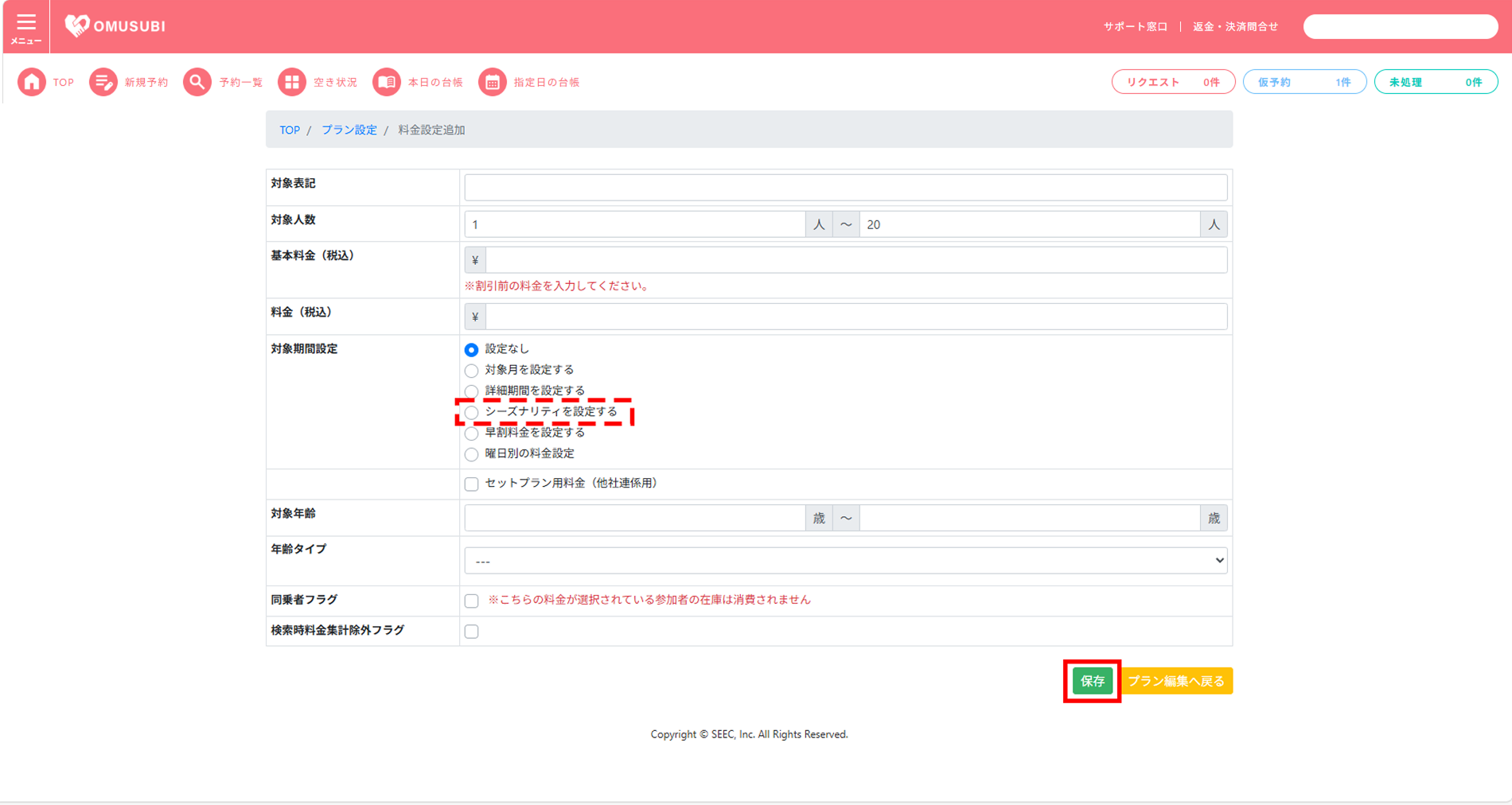This screenshot has width=1512, height=805.
Task: Click the TOP home icon
Action: pyautogui.click(x=32, y=82)
